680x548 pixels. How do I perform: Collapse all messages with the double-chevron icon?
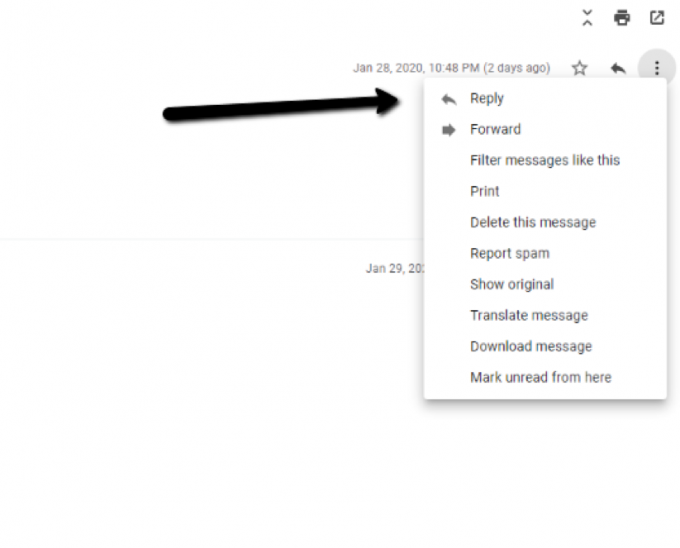click(587, 18)
